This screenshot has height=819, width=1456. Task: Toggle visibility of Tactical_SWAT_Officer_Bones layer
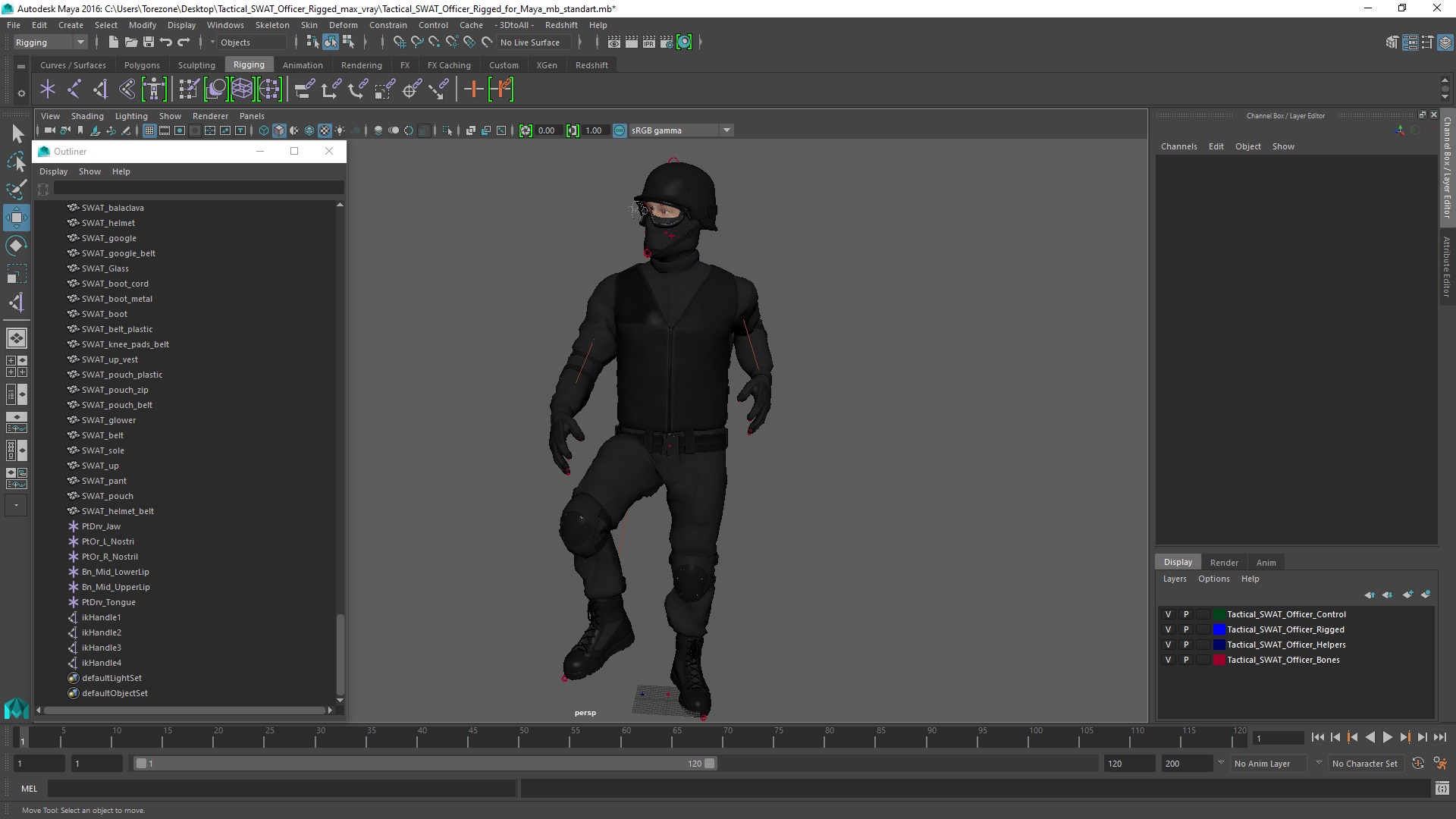point(1168,660)
